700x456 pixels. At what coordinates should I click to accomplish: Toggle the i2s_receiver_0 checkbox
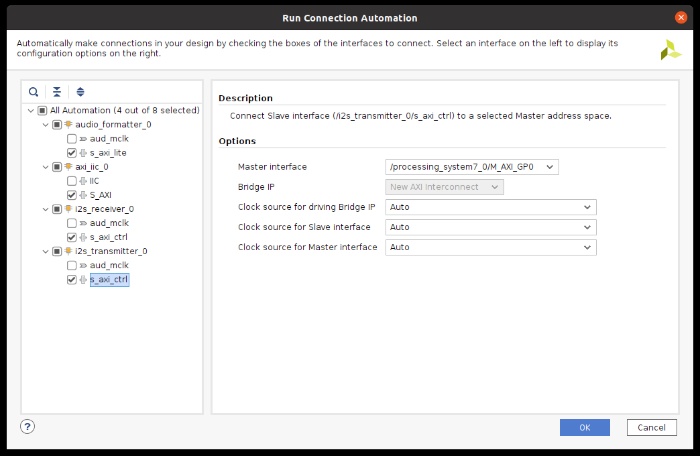pyautogui.click(x=57, y=209)
